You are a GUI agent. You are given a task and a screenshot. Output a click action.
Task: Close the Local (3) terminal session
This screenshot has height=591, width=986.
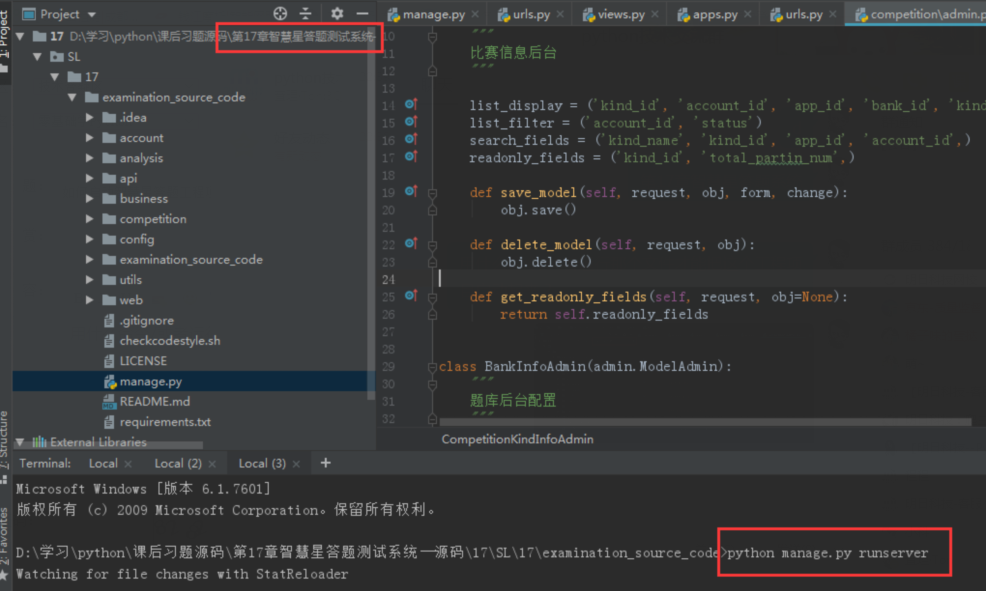pyautogui.click(x=296, y=464)
